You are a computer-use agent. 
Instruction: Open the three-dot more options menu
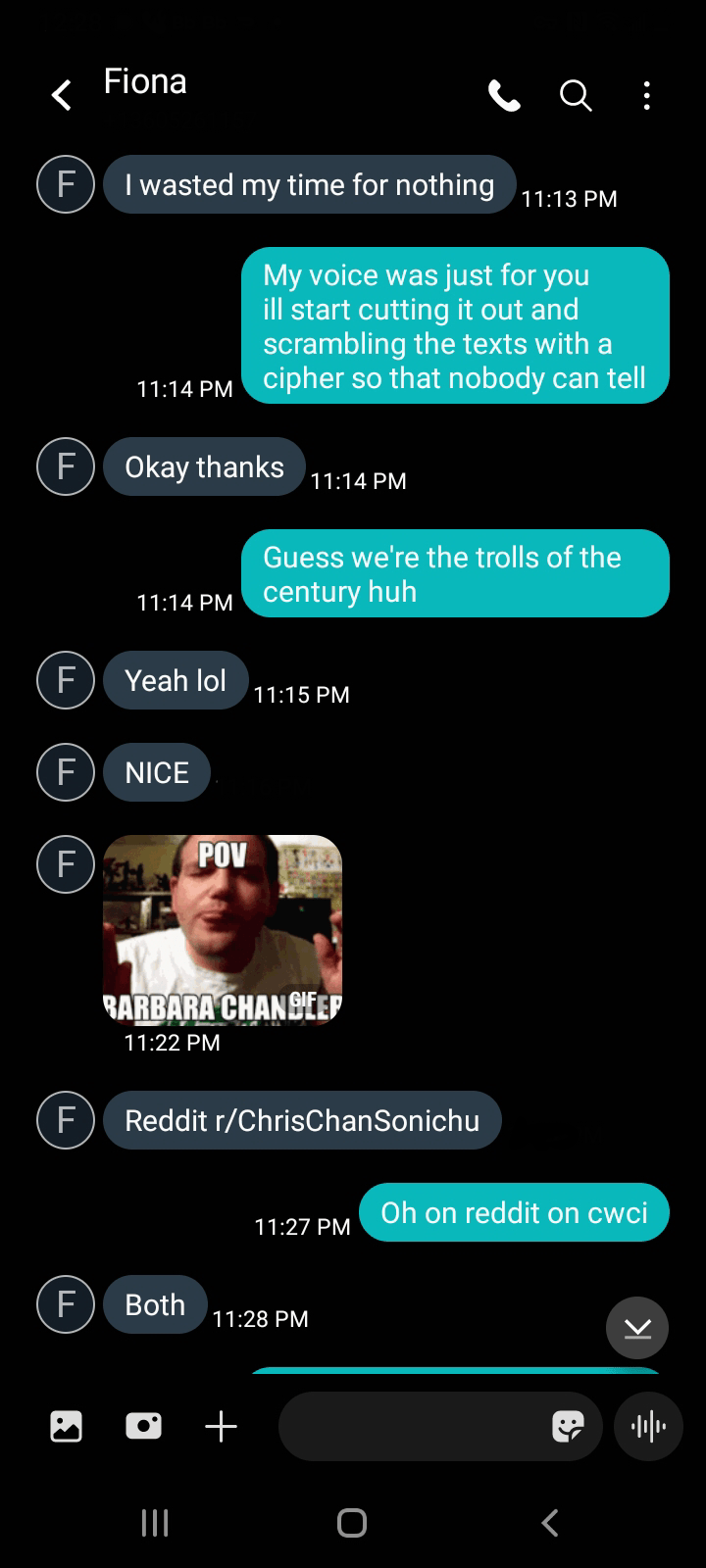646,95
